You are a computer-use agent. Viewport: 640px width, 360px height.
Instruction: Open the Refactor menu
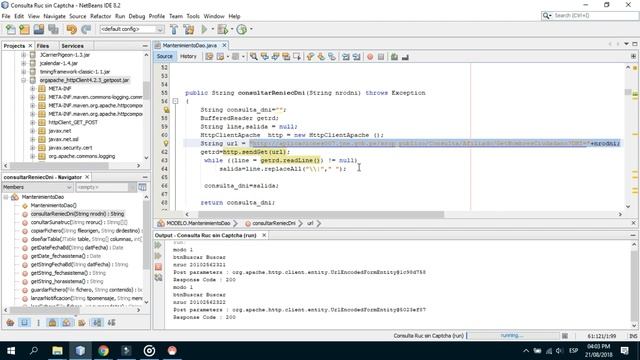100,16
